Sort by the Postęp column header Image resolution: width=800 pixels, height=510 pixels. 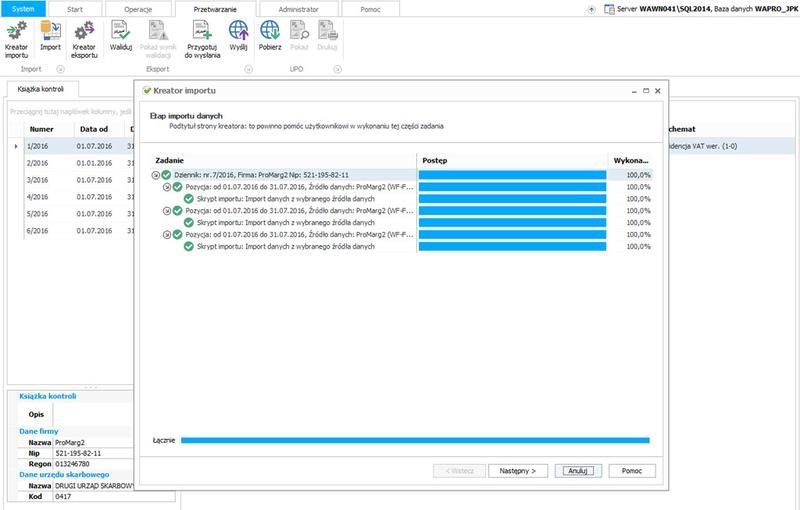(512, 160)
